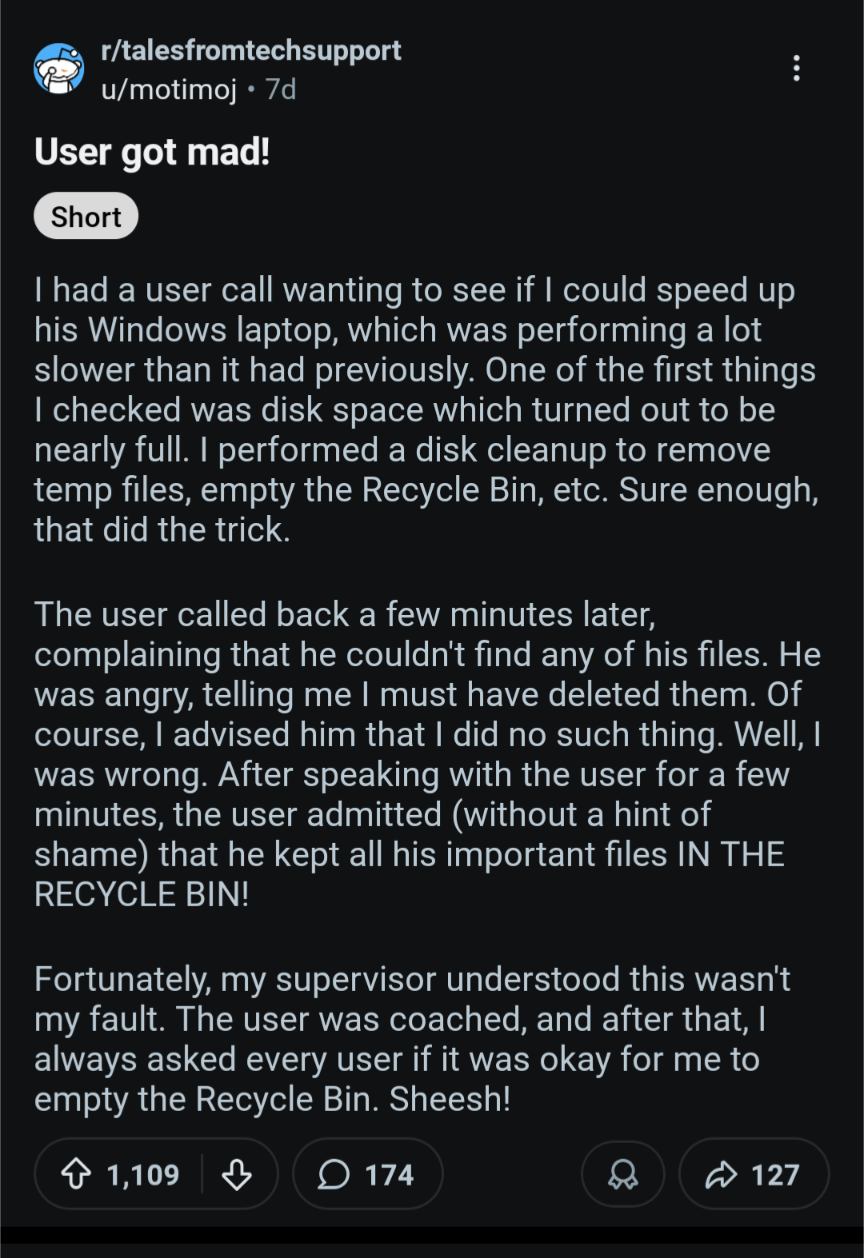Viewport: 864px width, 1258px height.
Task: Tap the paragraph mentioning "IN THE RECYCLE BIN!"
Action: click(420, 755)
